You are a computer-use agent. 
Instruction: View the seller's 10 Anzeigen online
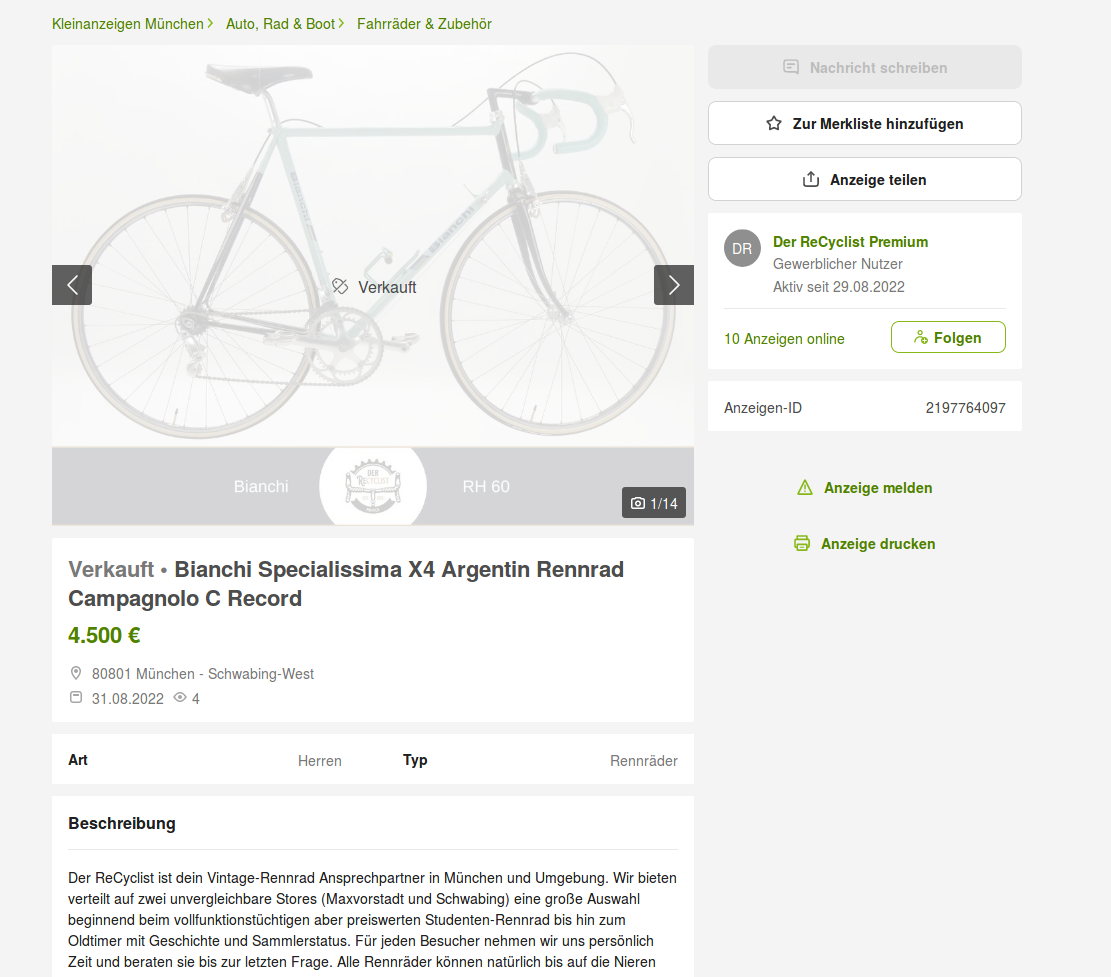[784, 339]
